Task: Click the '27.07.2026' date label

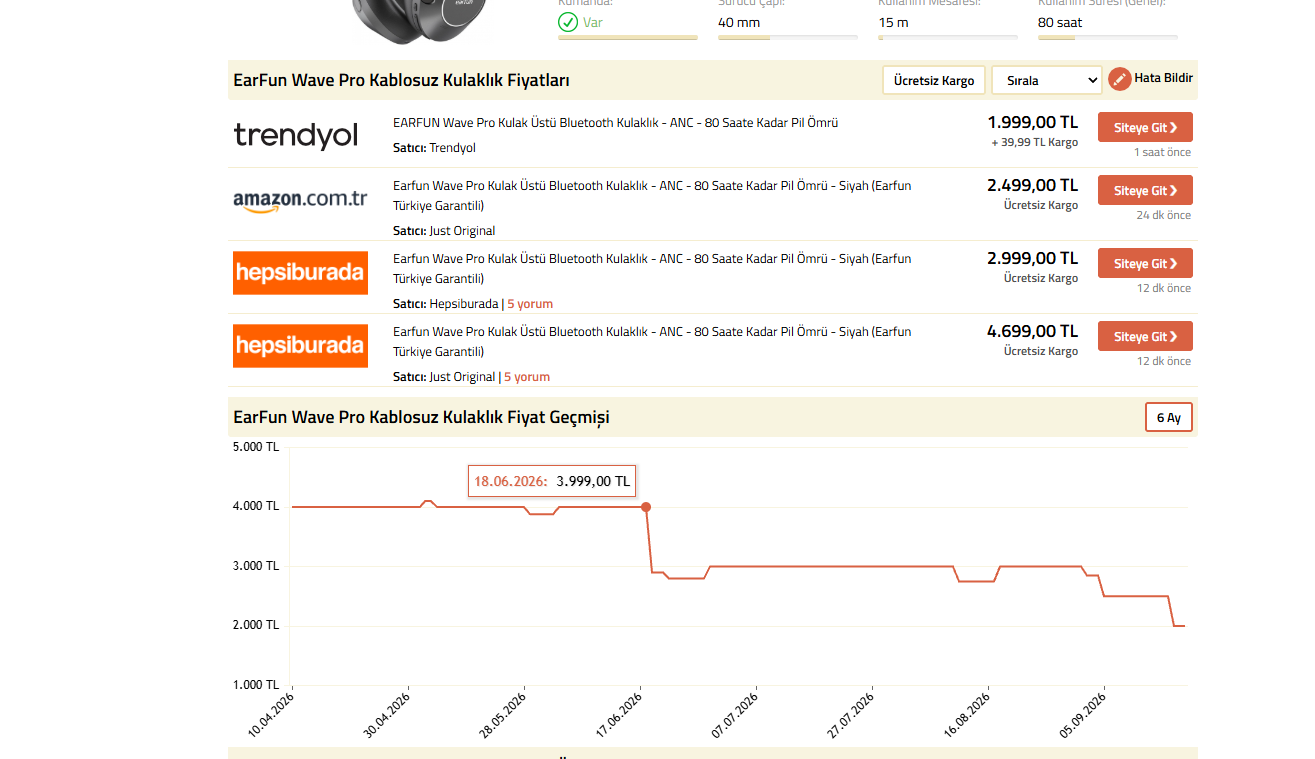Action: (x=851, y=714)
